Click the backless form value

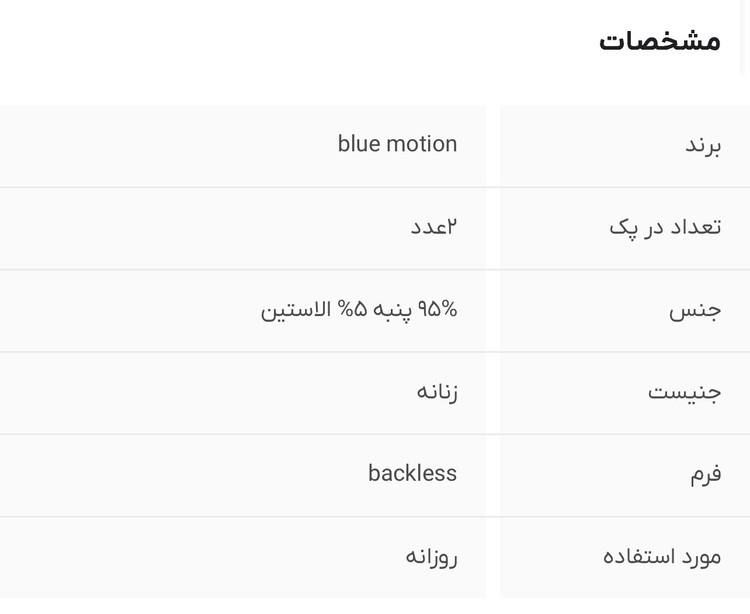412,473
